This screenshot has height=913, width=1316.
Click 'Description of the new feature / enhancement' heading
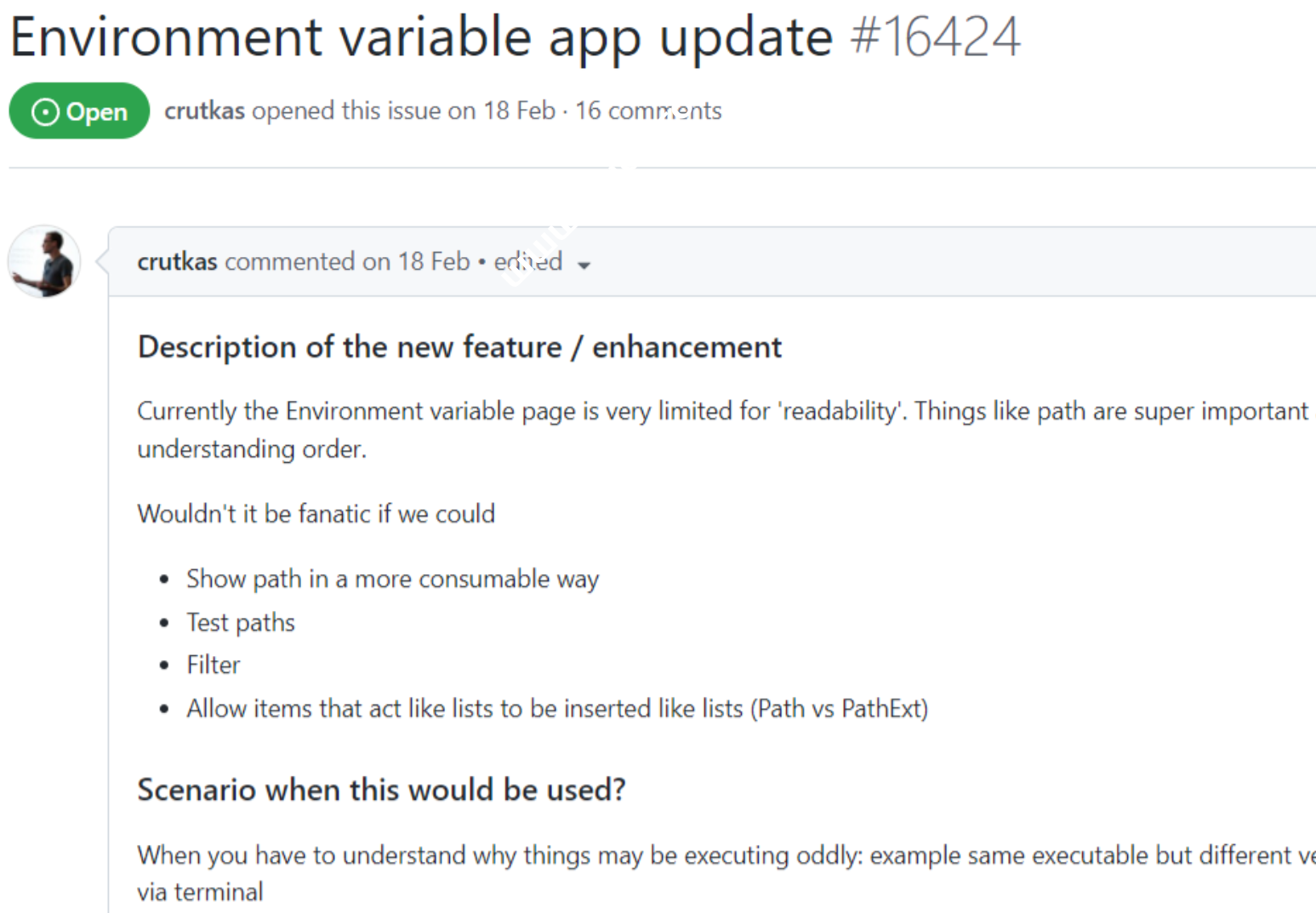[459, 347]
